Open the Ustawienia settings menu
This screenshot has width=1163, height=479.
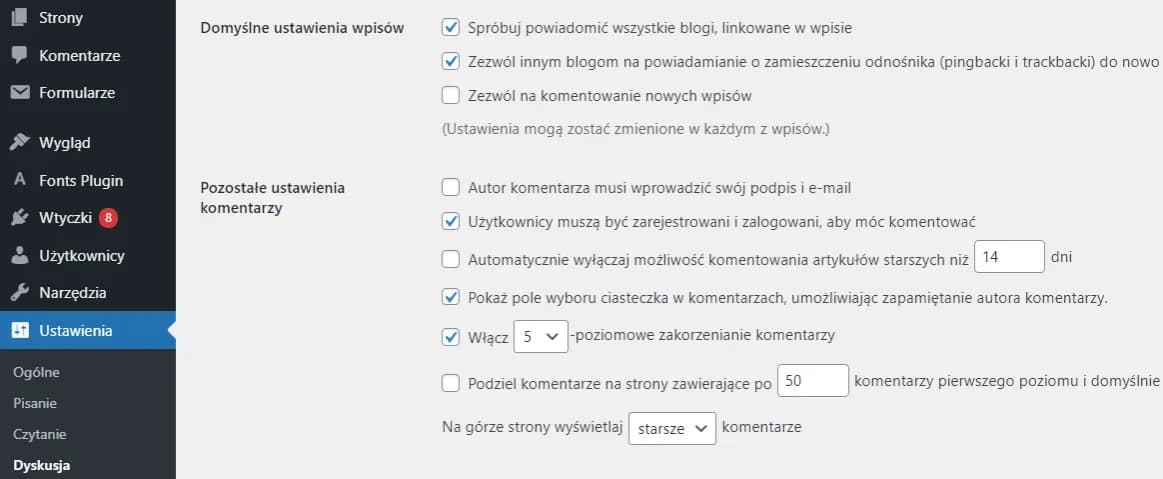pos(76,331)
